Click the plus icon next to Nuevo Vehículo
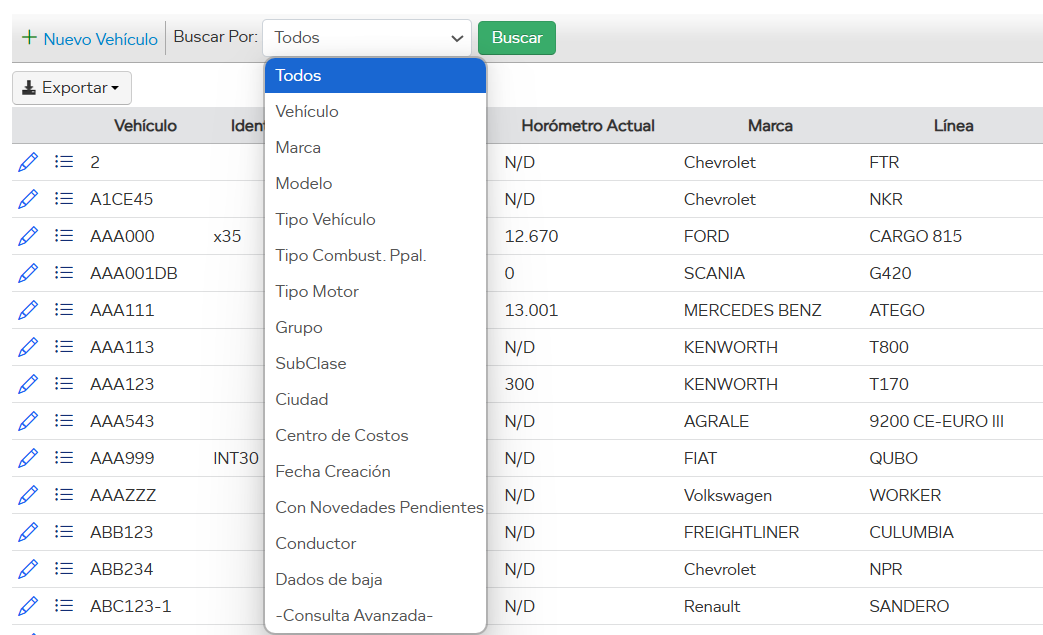Screen dimensions: 1043x635 pos(28,37)
